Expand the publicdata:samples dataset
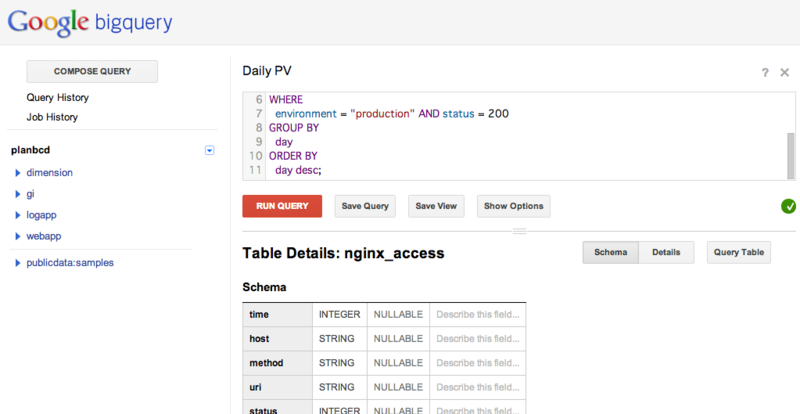This screenshot has height=414, width=800. [18, 263]
